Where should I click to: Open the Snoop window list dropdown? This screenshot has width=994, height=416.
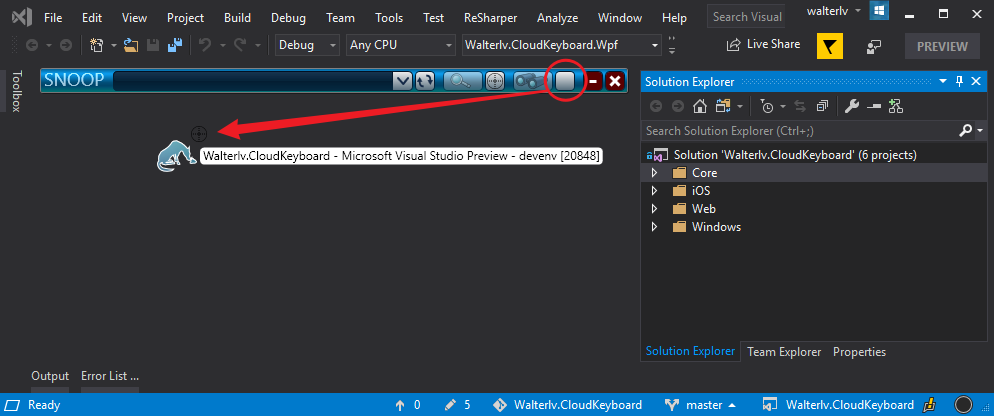[403, 81]
